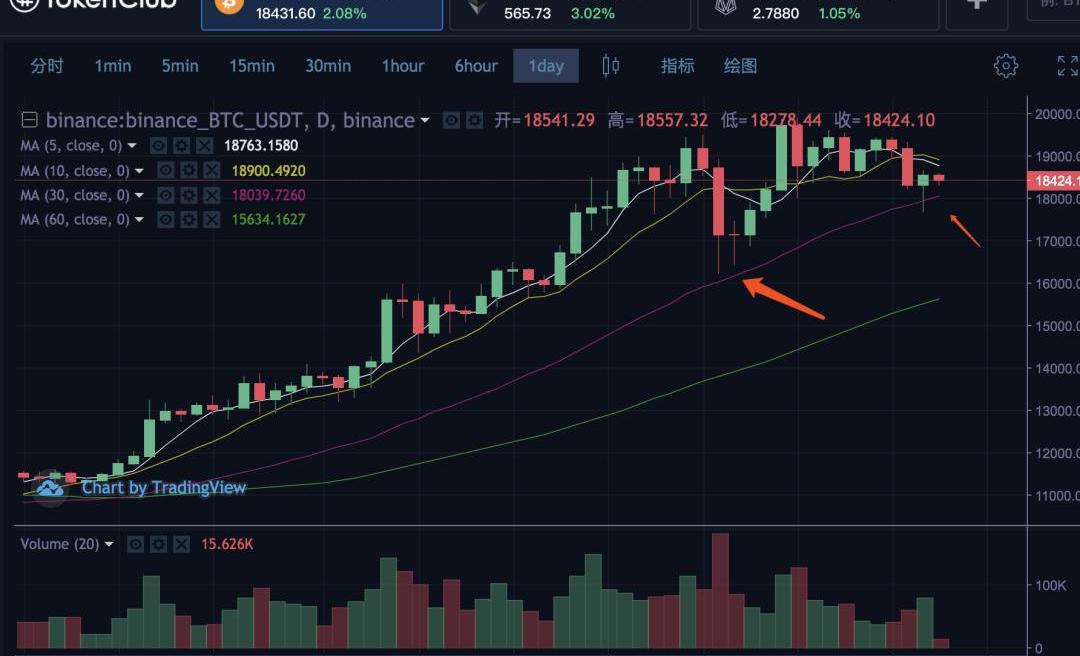Viewport: 1080px width, 656px height.
Task: Toggle visibility of MA 30 indicator
Action: click(167, 195)
